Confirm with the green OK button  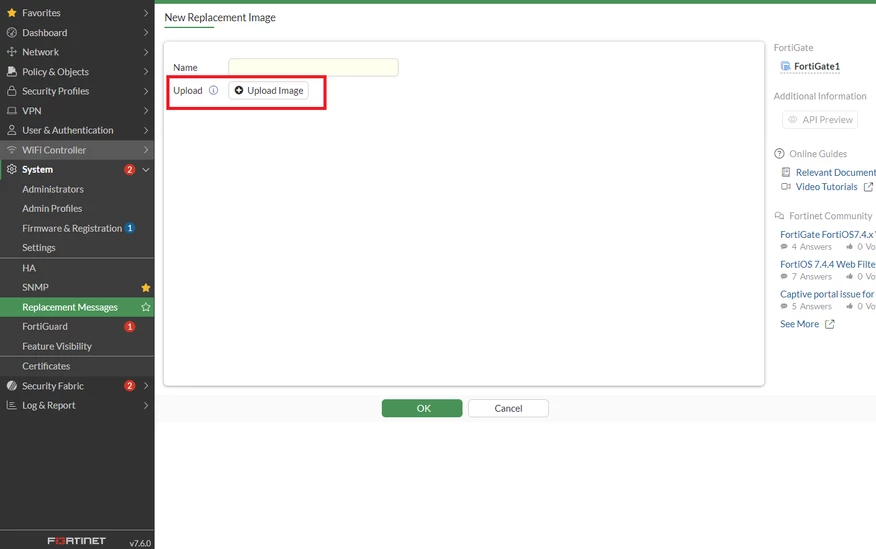[422, 408]
